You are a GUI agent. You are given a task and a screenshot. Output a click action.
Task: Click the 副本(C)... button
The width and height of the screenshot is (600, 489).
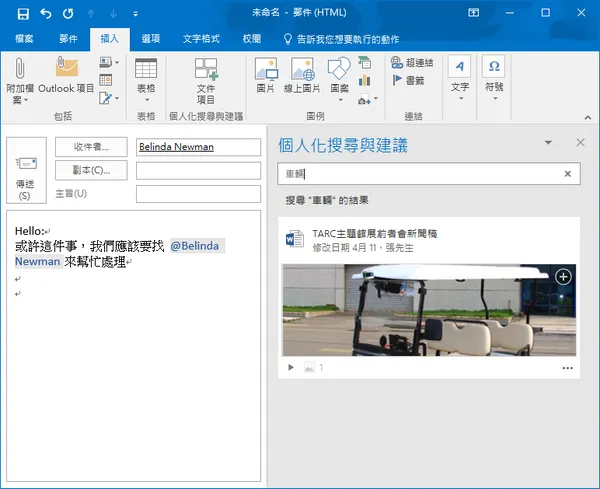click(x=91, y=170)
